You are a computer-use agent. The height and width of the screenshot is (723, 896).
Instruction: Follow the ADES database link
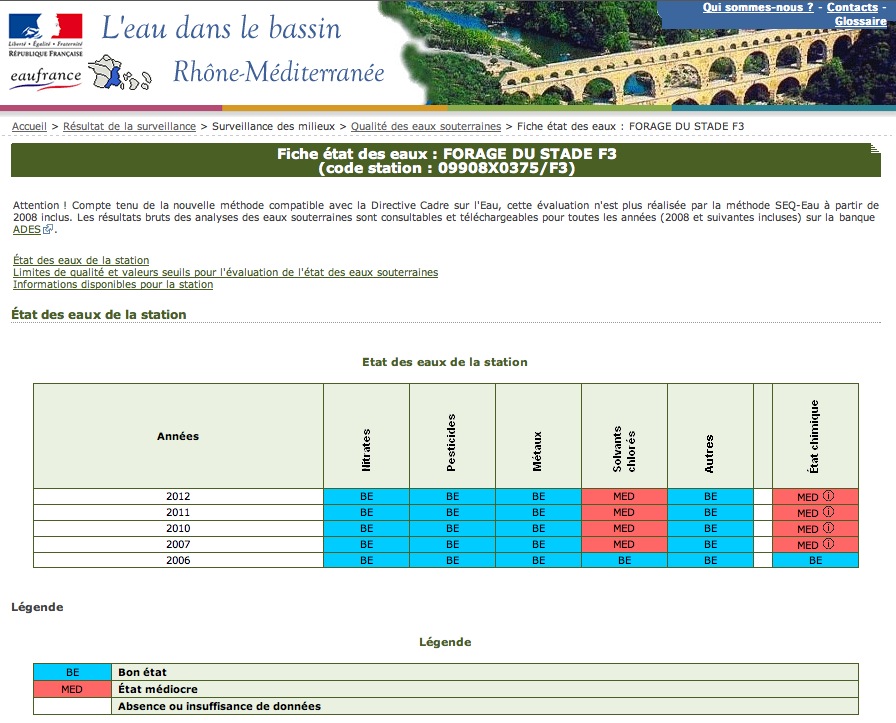point(27,229)
